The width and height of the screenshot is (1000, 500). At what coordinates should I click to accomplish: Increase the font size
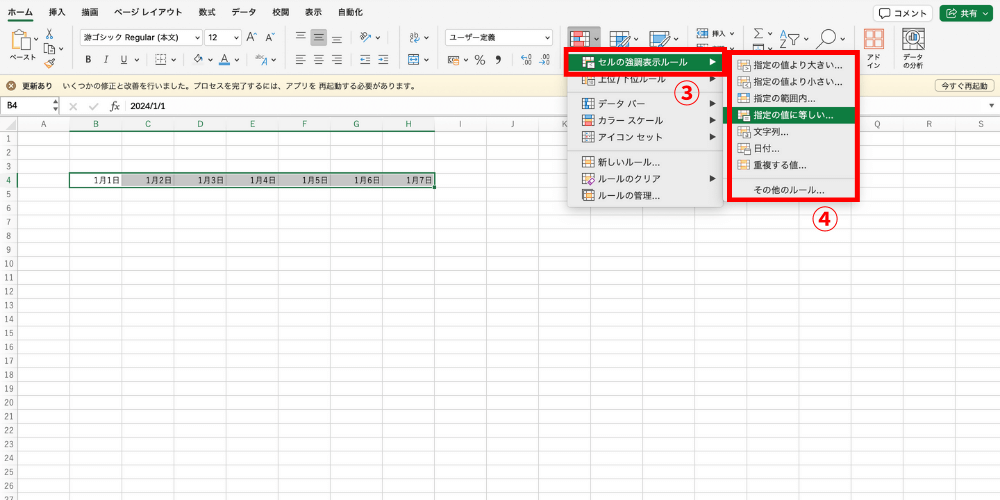pos(252,38)
